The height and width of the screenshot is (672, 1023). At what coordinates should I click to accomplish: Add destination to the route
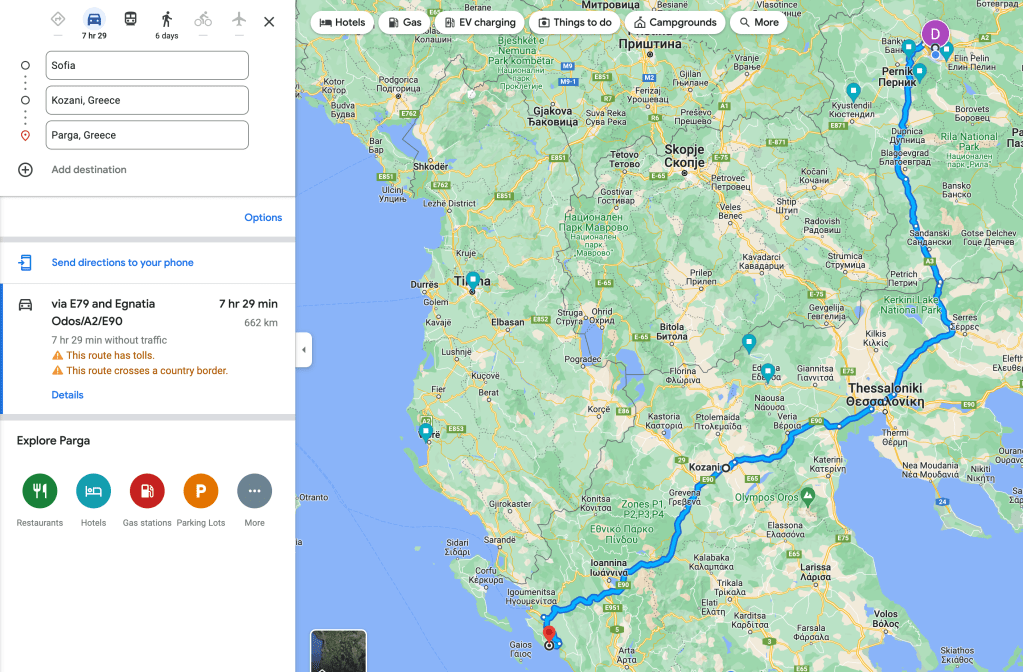click(x=89, y=170)
